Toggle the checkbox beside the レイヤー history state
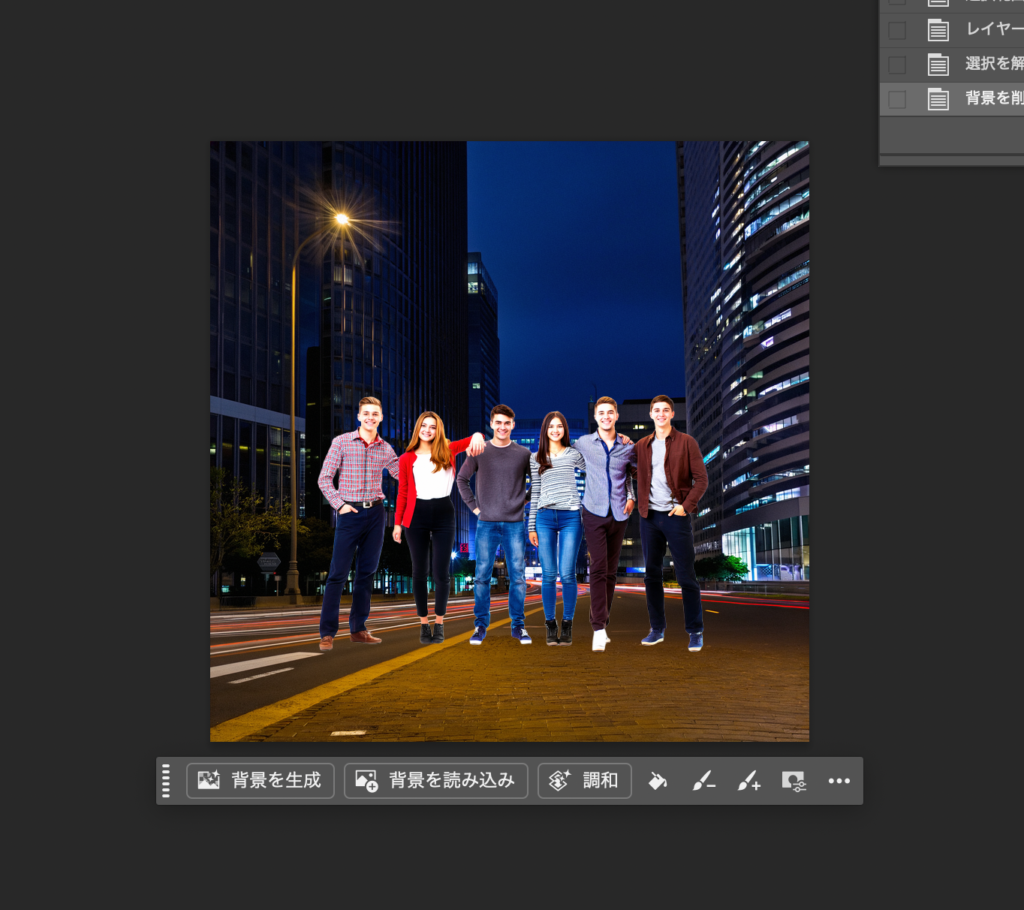The image size is (1024, 910). pyautogui.click(x=897, y=30)
